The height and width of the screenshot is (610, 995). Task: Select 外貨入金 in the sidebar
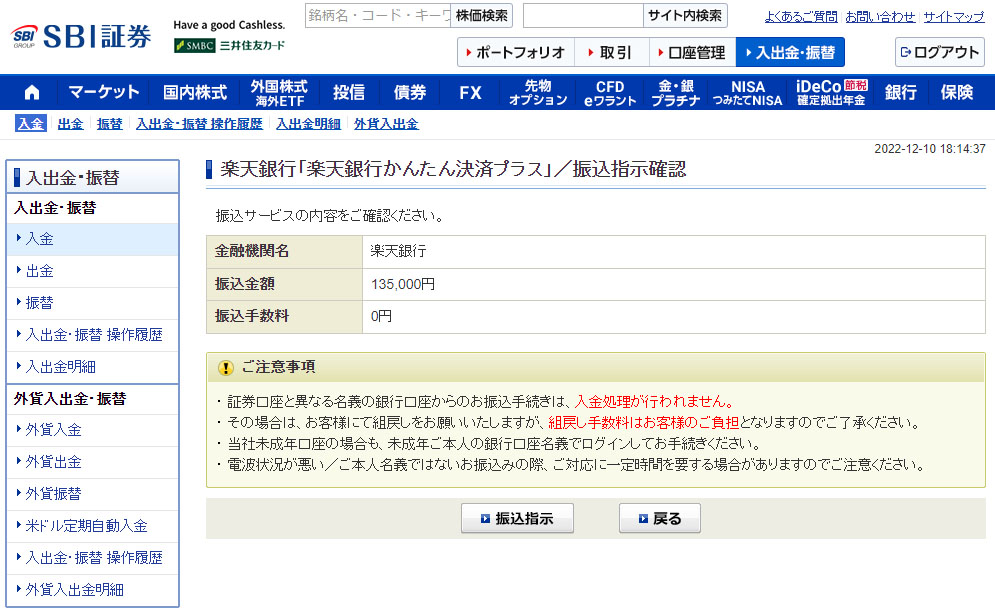[x=54, y=430]
